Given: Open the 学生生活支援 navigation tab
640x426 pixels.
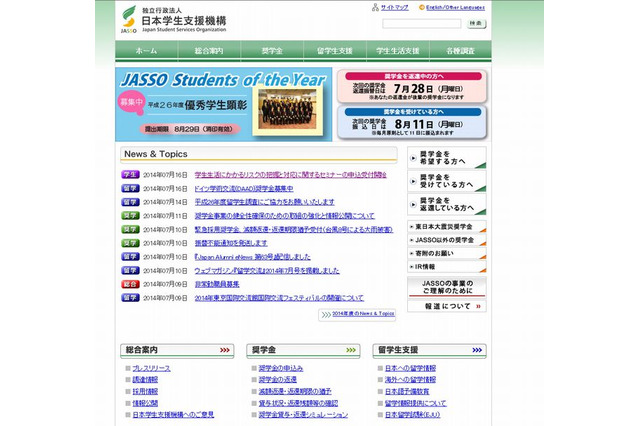Looking at the screenshot, I should click(398, 51).
